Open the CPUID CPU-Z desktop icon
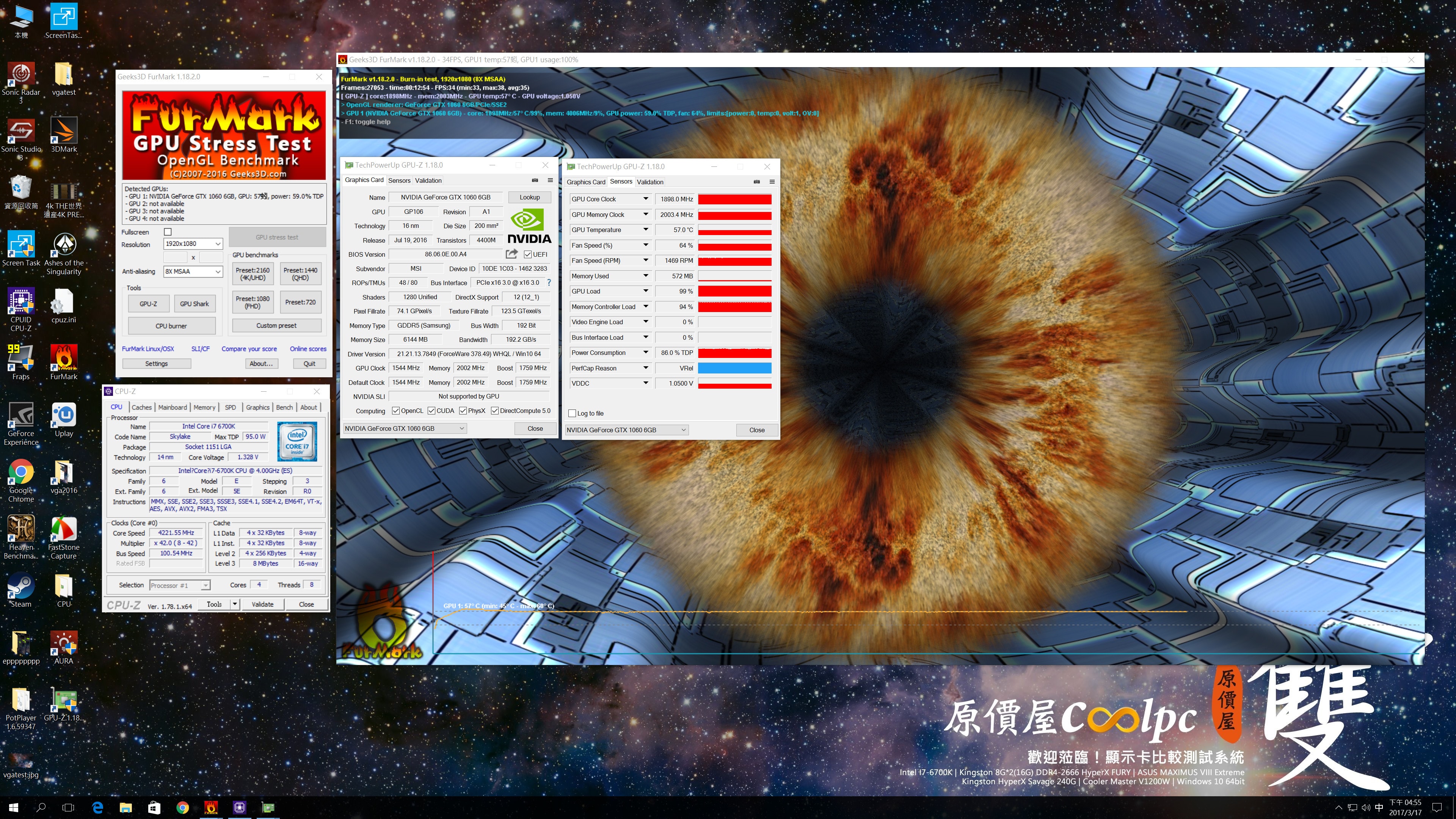 pos(21,309)
